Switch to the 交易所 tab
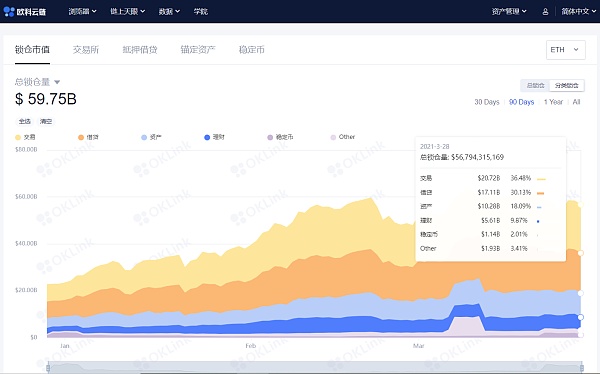The width and height of the screenshot is (600, 374). pyautogui.click(x=86, y=50)
